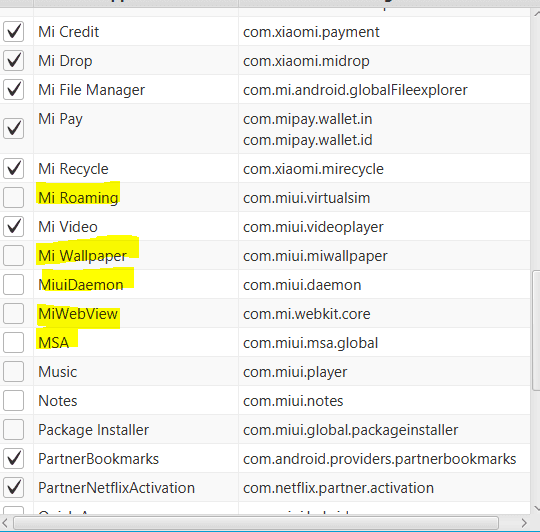Click package com.xiaomi.midrop

point(306,61)
